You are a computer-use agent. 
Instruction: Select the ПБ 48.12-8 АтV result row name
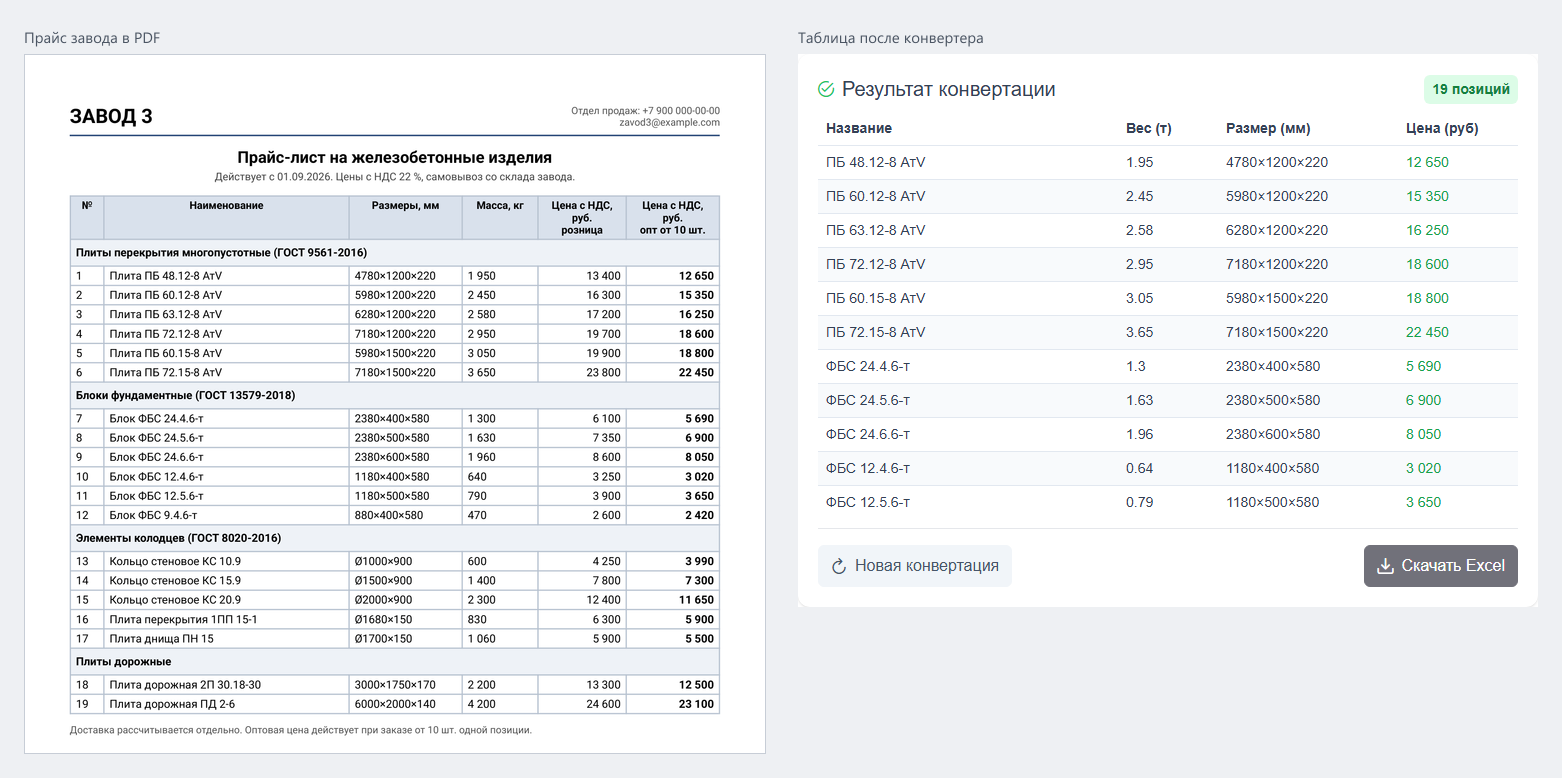tap(876, 162)
